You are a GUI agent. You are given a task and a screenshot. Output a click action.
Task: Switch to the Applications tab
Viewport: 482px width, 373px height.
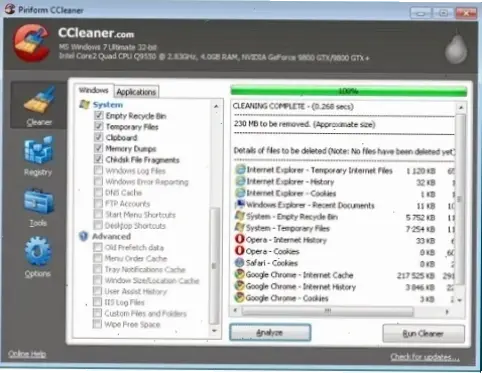(136, 92)
